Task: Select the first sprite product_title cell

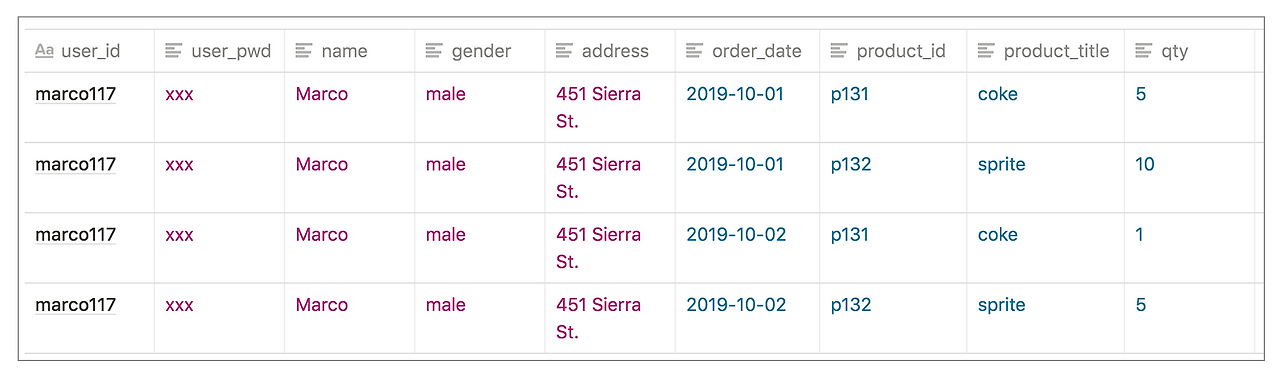Action: (1045, 178)
